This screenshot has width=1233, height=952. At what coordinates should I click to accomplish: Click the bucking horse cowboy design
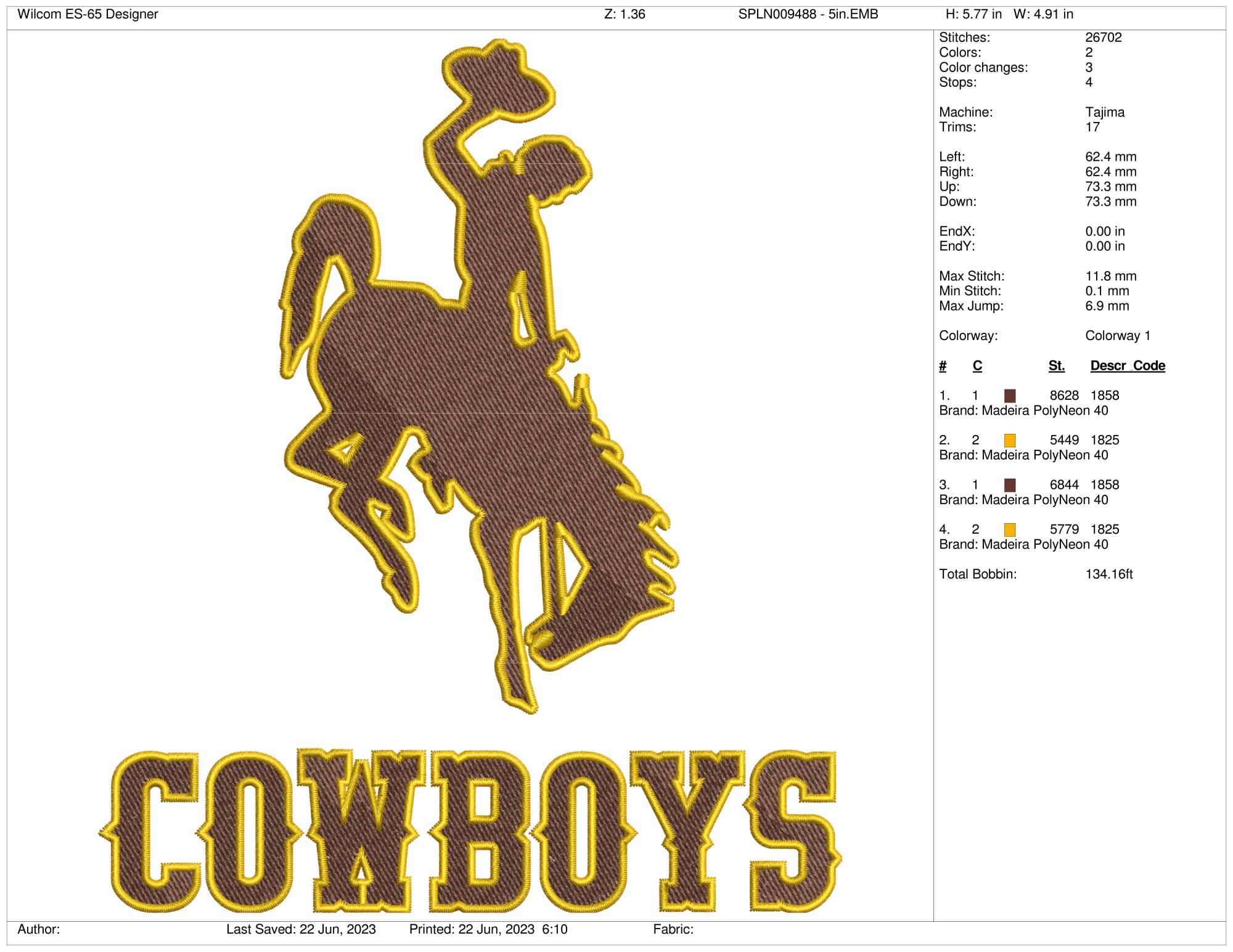[x=478, y=376]
